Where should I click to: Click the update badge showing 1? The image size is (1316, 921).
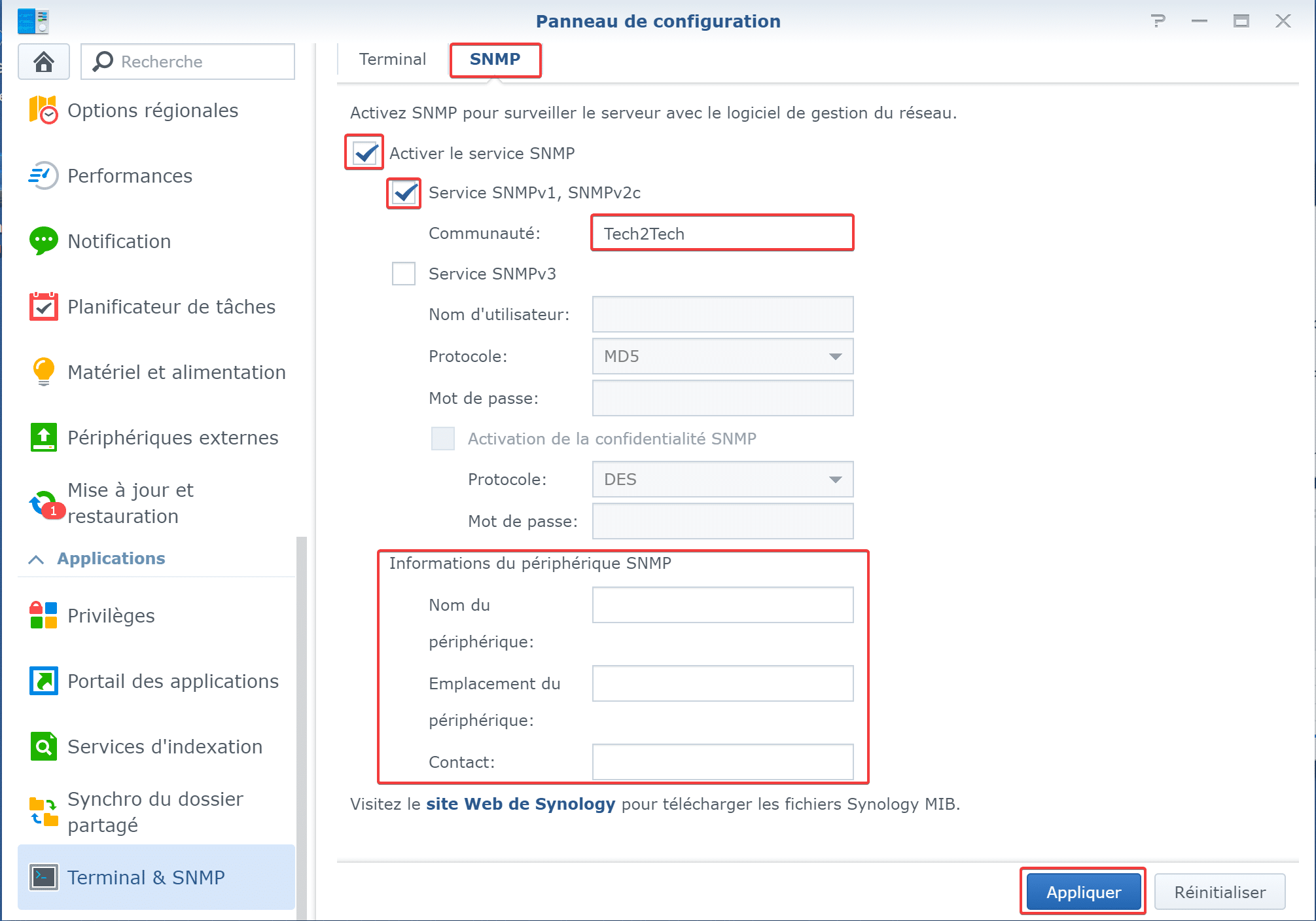coord(54,511)
